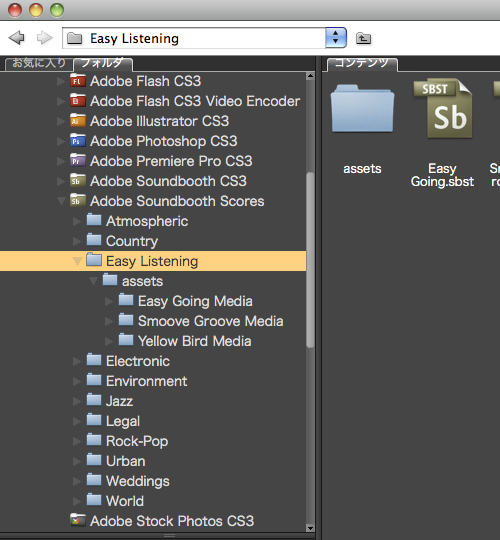Screen dimensions: 500x540
Task: Expand the Yellow Bird Media folder
Action: click(x=109, y=341)
